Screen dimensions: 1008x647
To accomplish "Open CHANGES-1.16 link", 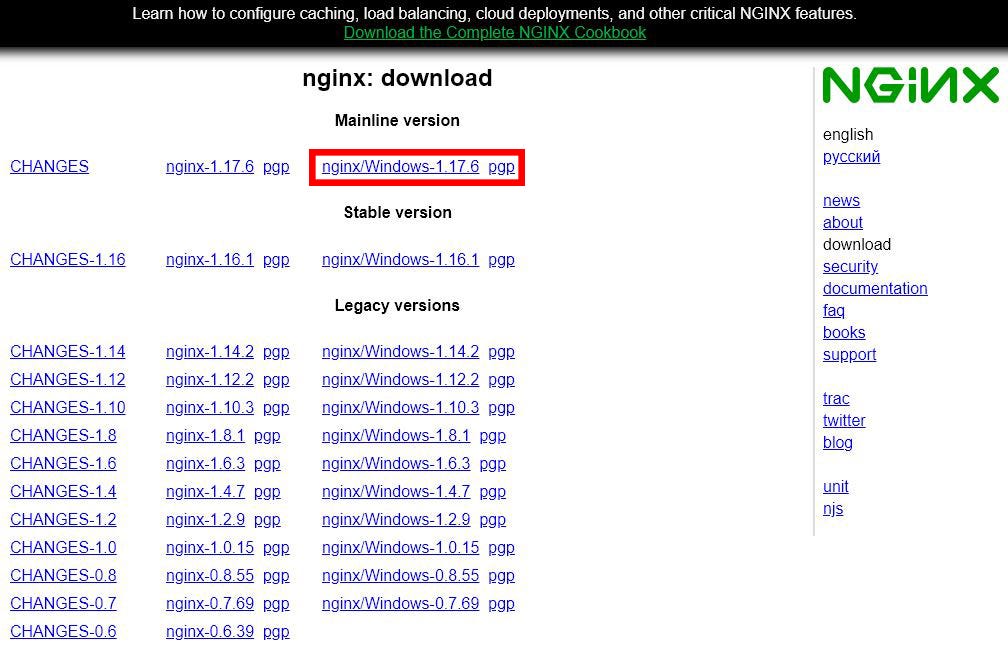I will pos(68,259).
